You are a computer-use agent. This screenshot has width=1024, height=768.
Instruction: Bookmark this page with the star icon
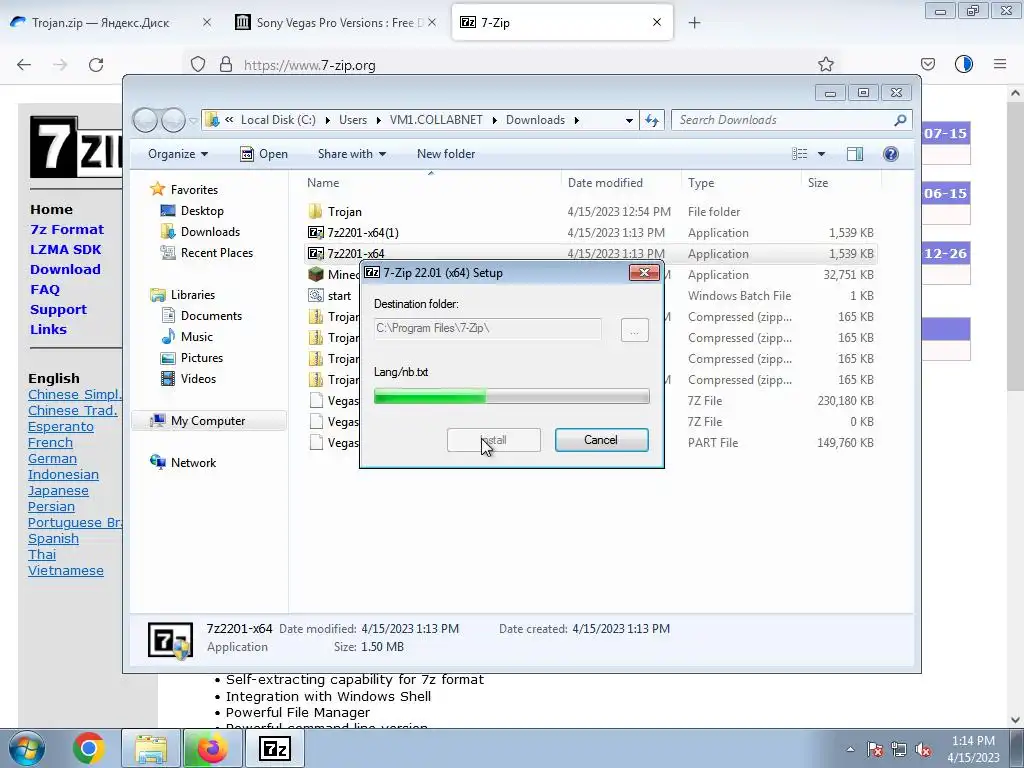[825, 64]
